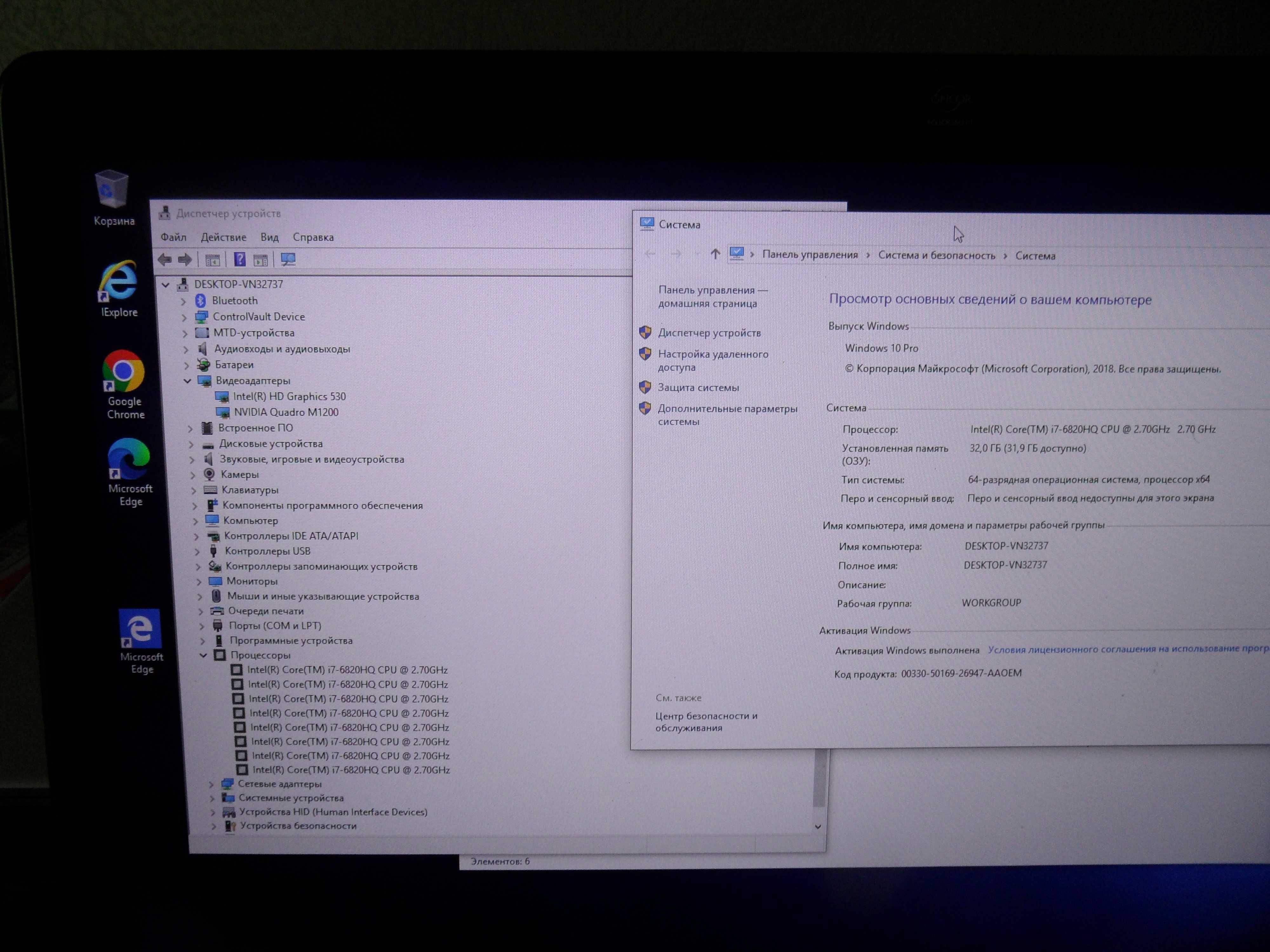
Task: Click the scan for hardware changes monitor icon
Action: click(x=288, y=259)
